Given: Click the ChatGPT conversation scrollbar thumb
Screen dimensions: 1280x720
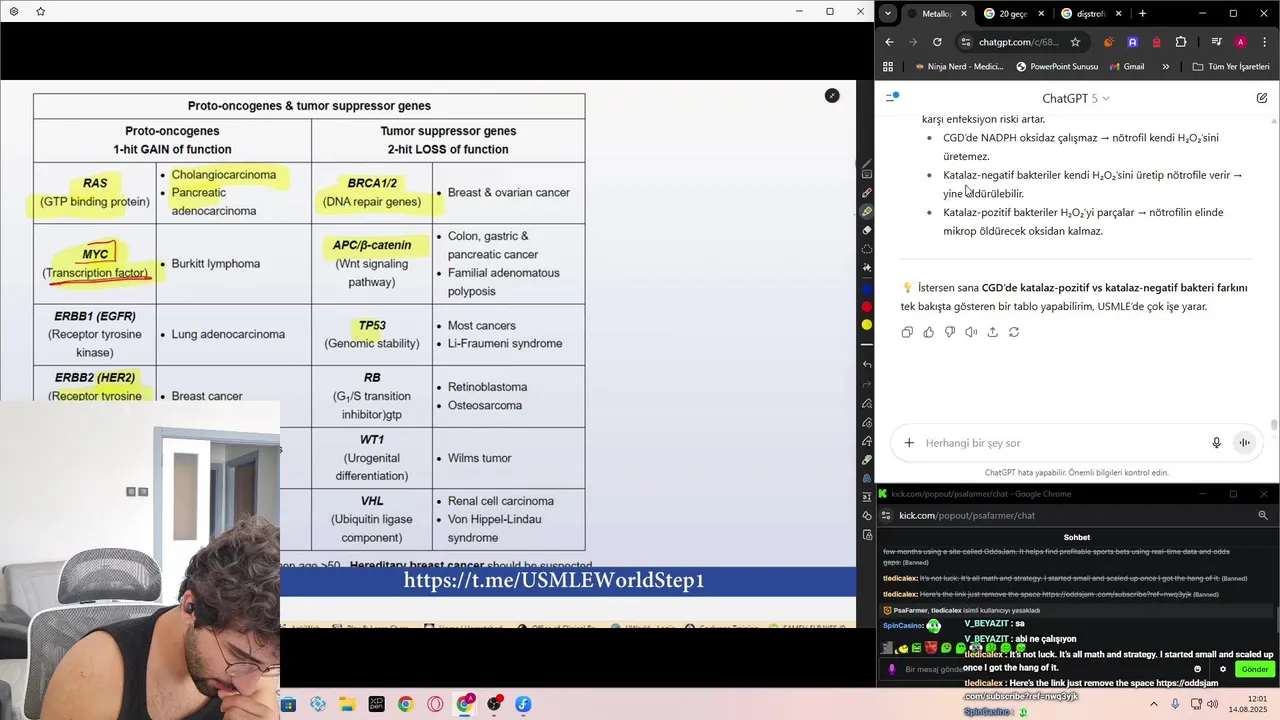Looking at the screenshot, I should 1274,425.
